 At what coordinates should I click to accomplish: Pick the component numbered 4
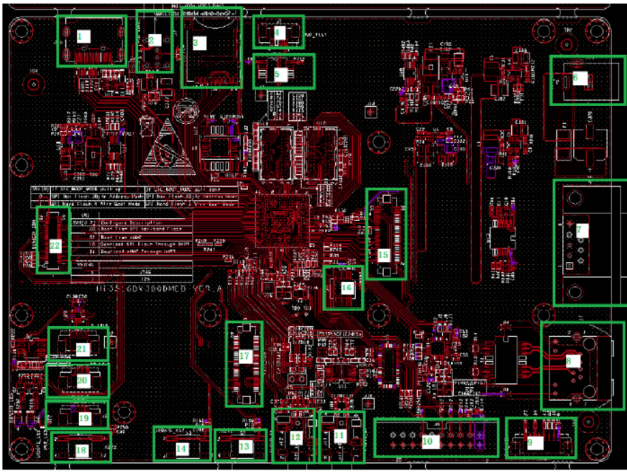(x=279, y=34)
